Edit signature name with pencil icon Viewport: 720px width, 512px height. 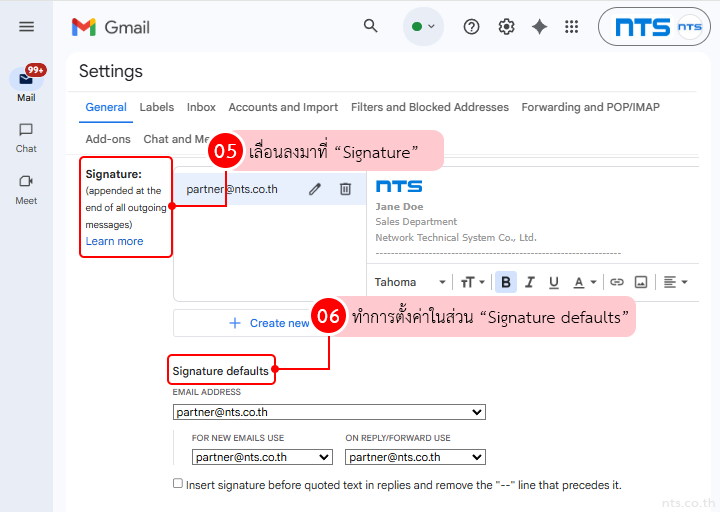click(x=315, y=189)
